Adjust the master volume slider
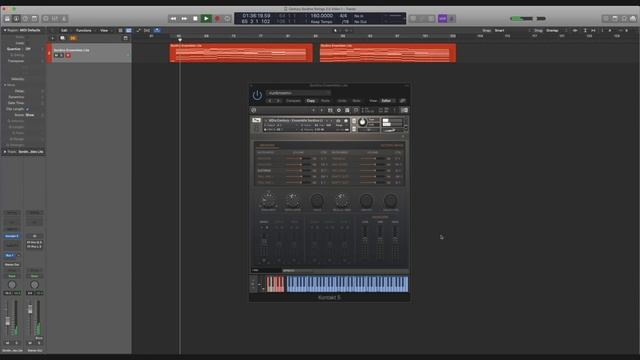This screenshot has height=360, width=640. coord(528,18)
